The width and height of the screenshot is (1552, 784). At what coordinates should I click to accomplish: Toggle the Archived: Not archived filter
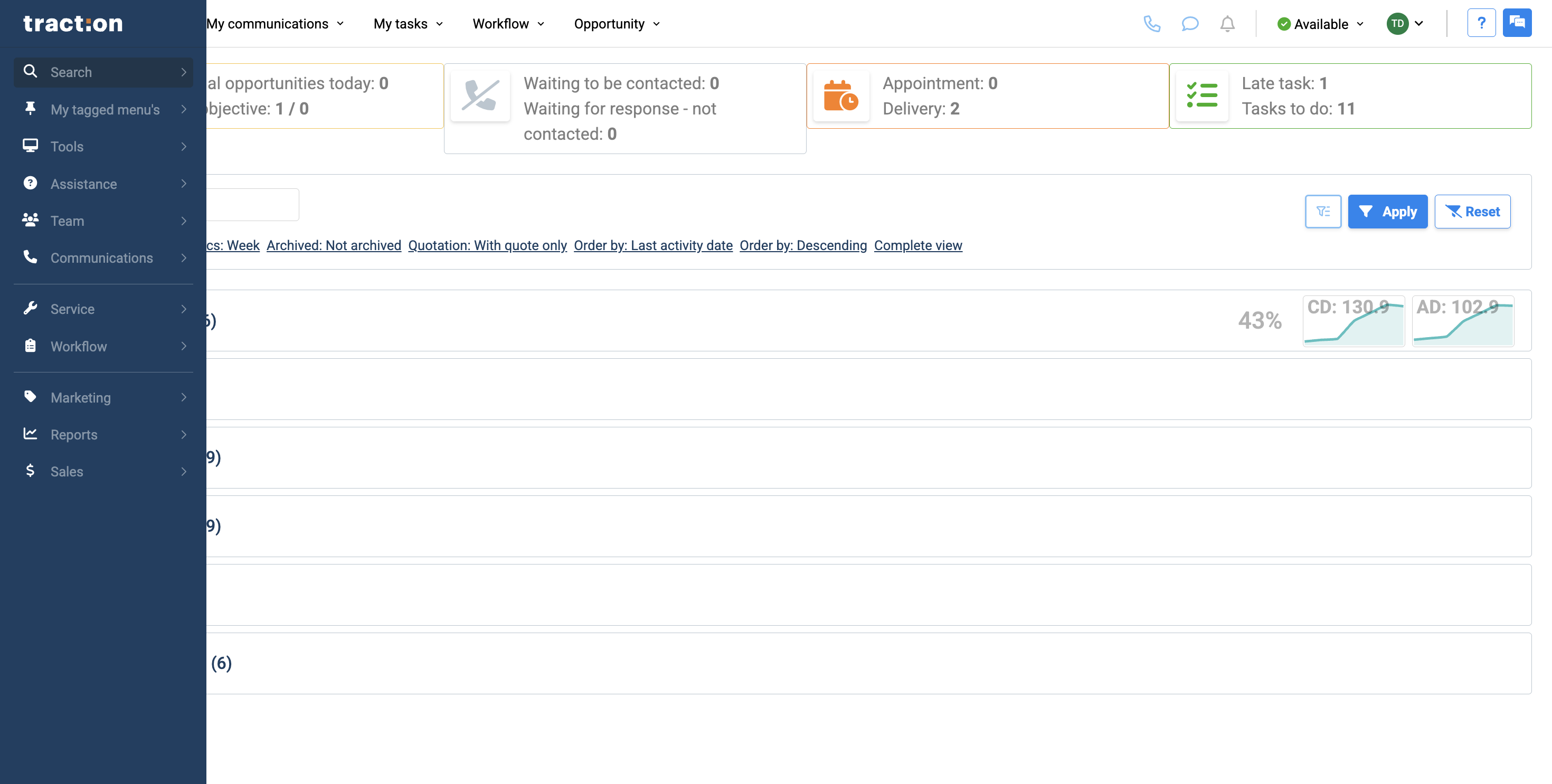[334, 245]
